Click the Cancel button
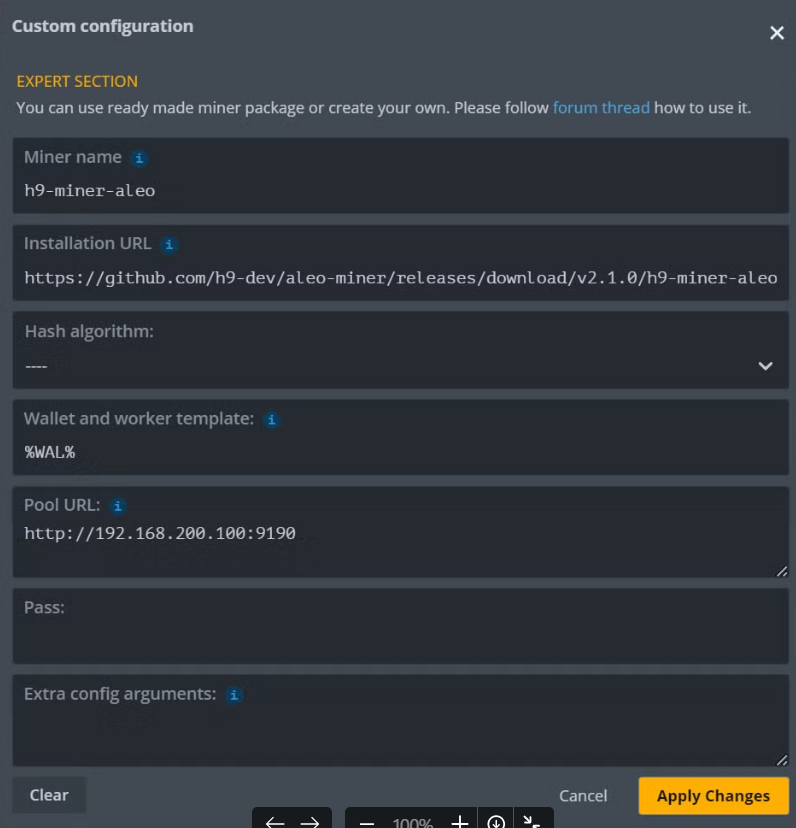The image size is (796, 828). pyautogui.click(x=583, y=796)
